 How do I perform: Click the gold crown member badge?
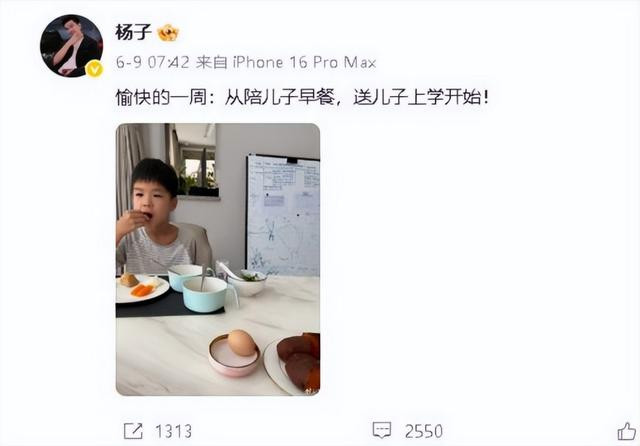[168, 33]
